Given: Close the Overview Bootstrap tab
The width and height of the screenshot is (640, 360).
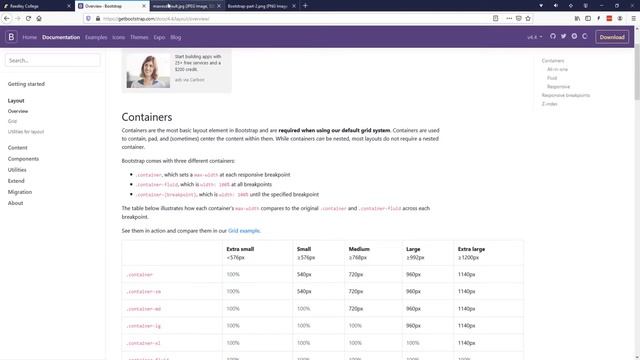Looking at the screenshot, I should 144,6.
